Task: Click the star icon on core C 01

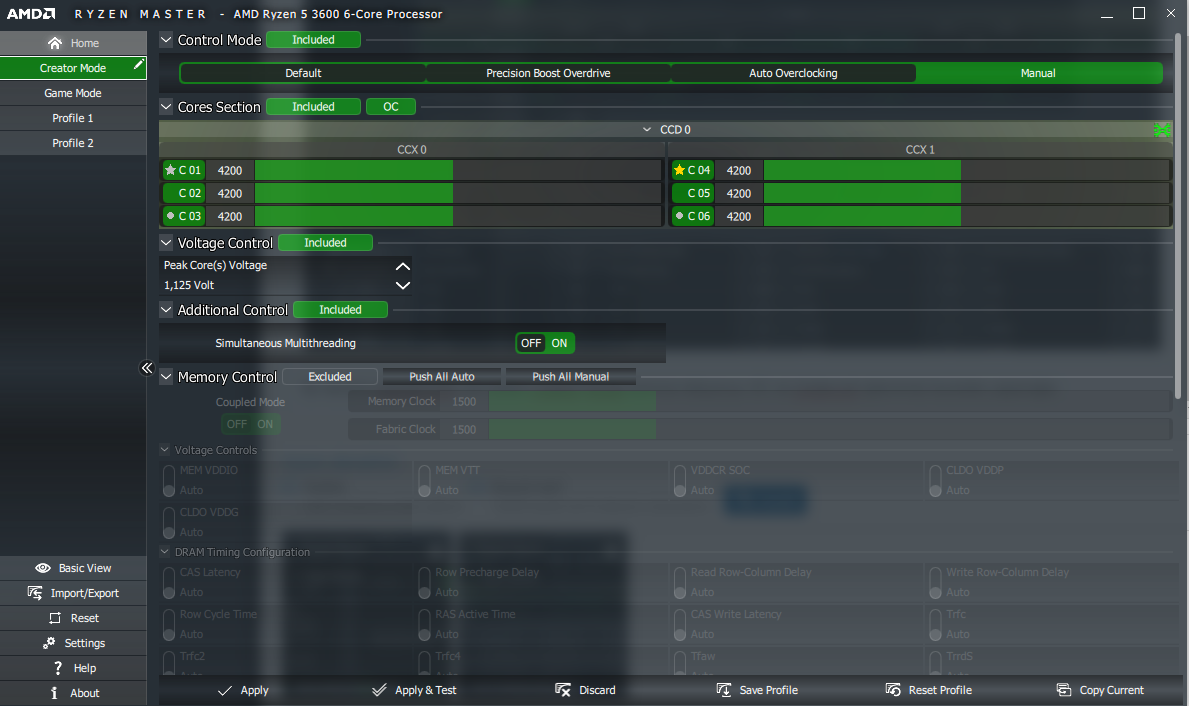Action: pyautogui.click(x=171, y=170)
